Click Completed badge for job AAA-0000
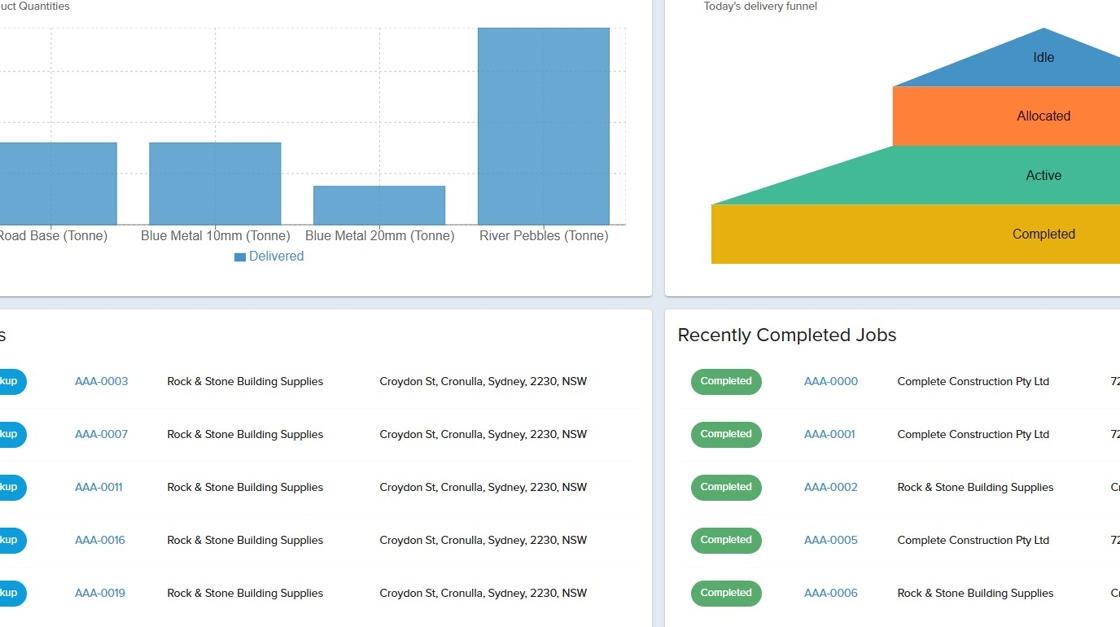This screenshot has height=627, width=1120. pos(726,381)
